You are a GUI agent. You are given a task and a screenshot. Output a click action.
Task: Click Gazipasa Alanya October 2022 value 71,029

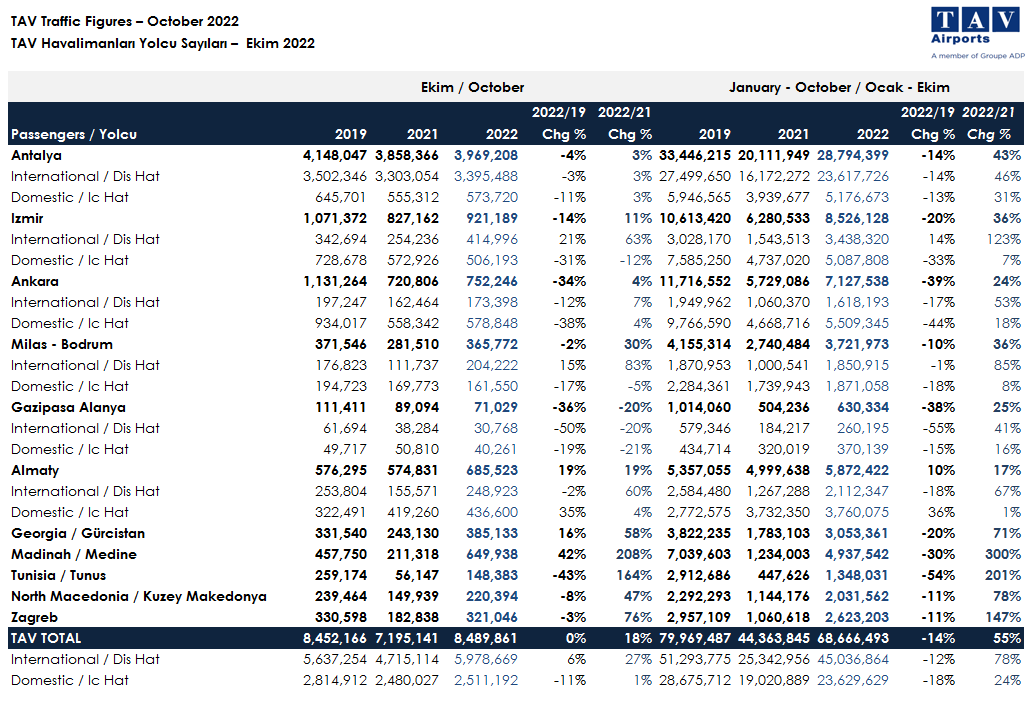[496, 407]
